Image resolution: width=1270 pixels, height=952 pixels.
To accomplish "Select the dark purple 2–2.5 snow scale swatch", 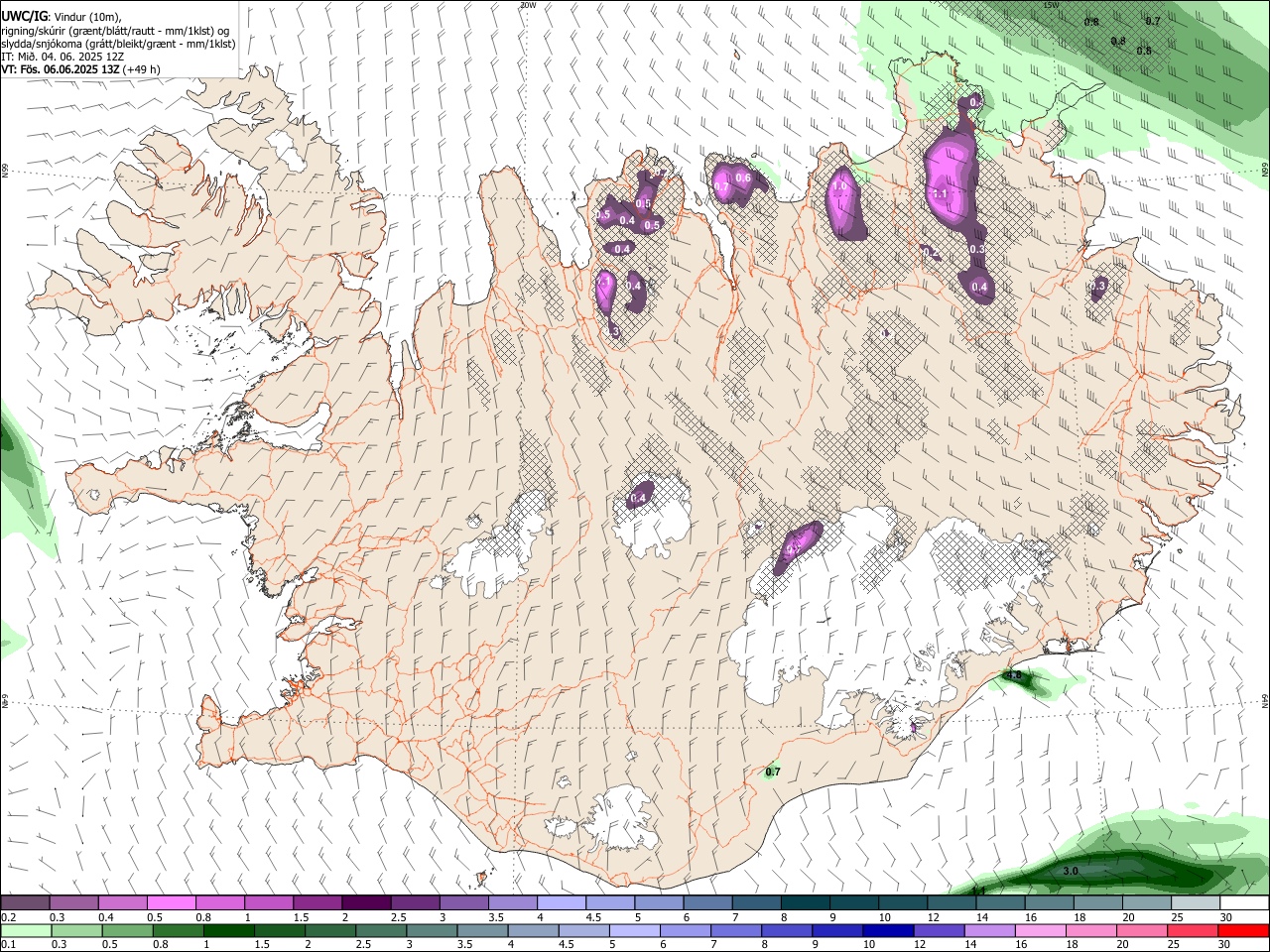I will pyautogui.click(x=365, y=903).
